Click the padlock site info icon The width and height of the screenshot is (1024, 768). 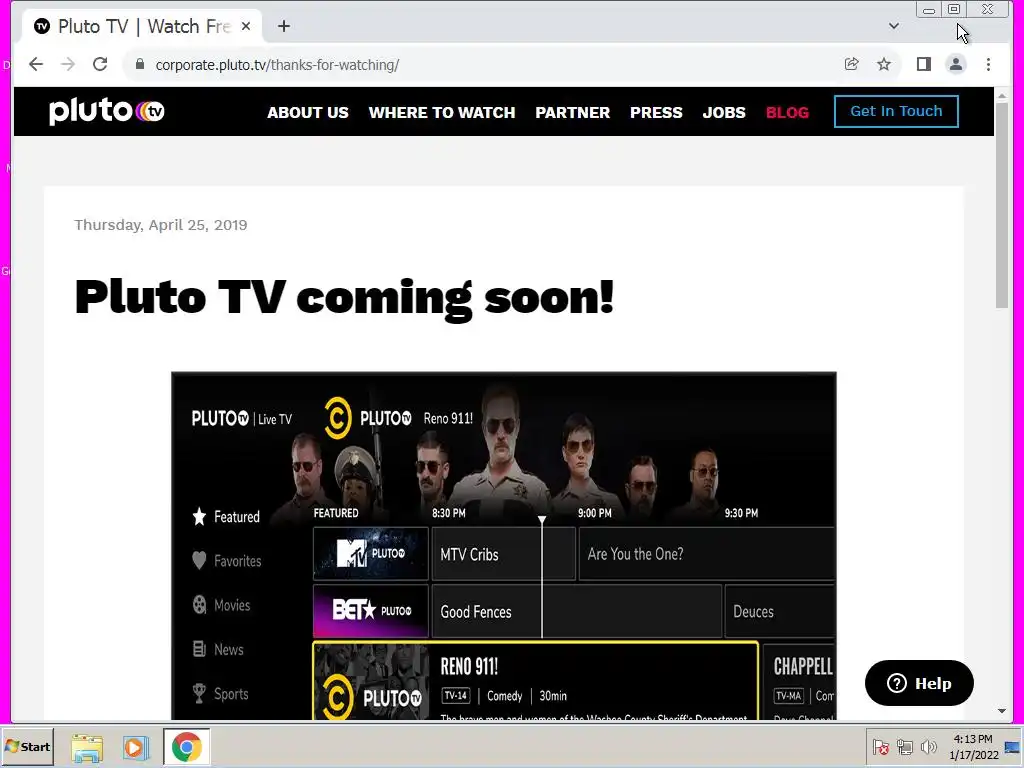[x=140, y=64]
